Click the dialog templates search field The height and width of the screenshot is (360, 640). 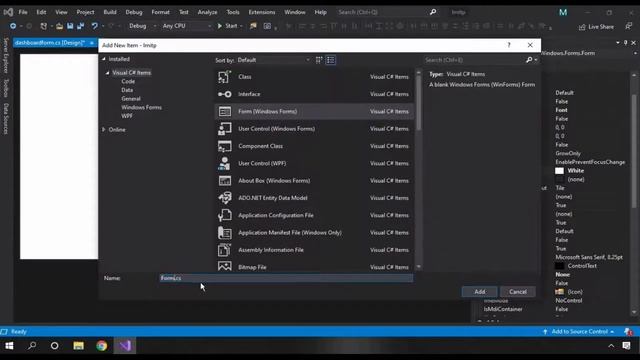(x=473, y=60)
